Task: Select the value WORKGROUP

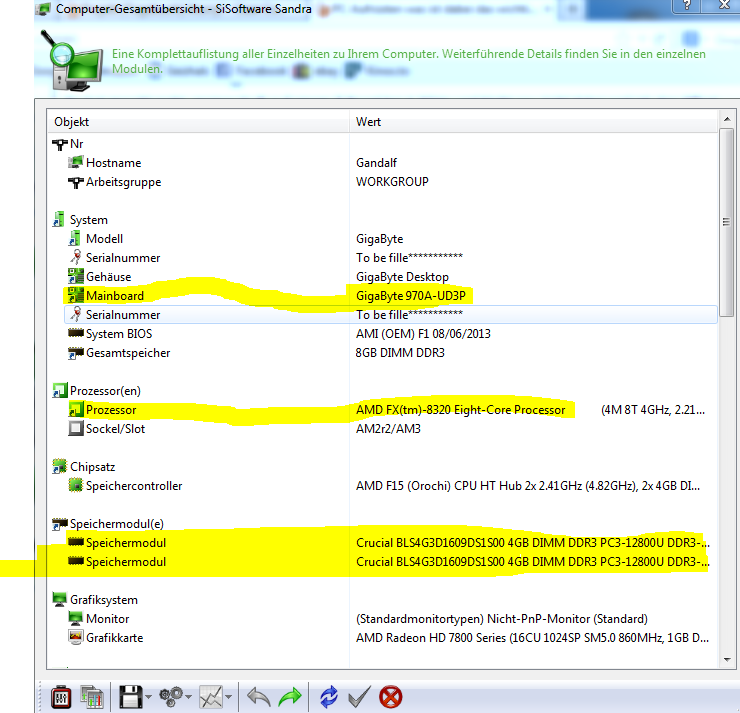Action: (392, 182)
